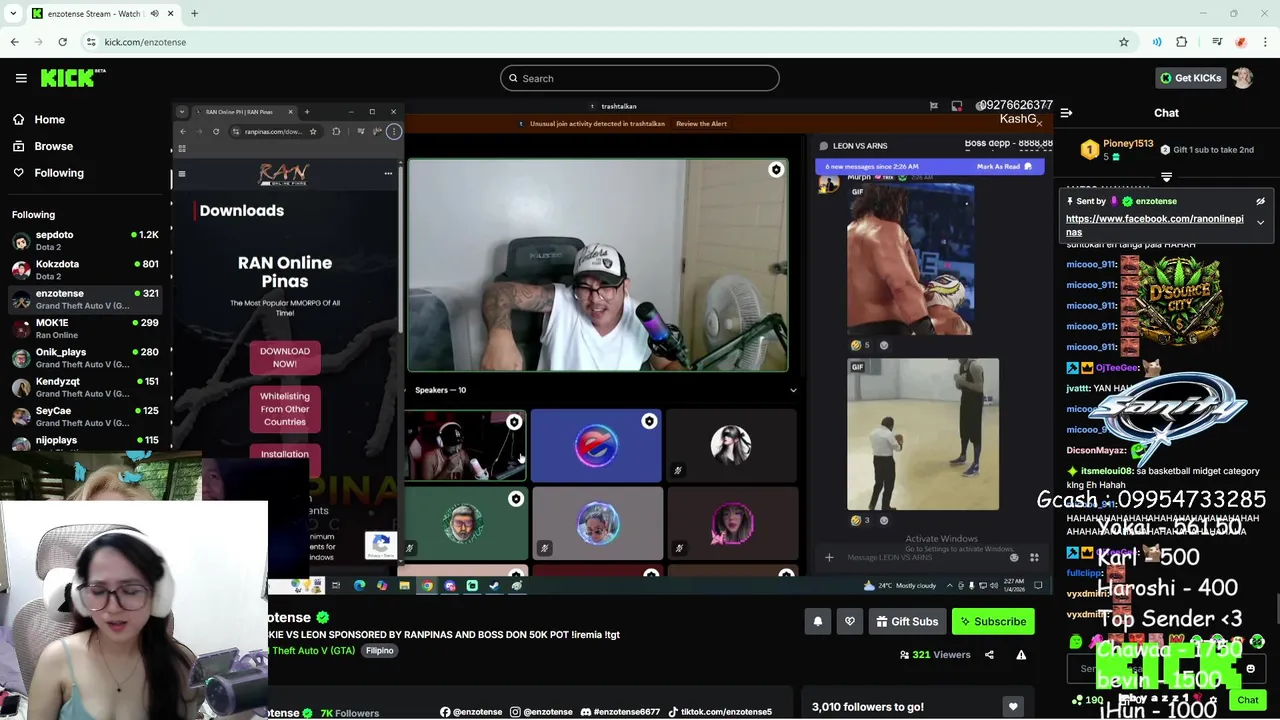1280x720 pixels.
Task: Click the kick.com/enzotense address bar
Action: [x=600, y=42]
